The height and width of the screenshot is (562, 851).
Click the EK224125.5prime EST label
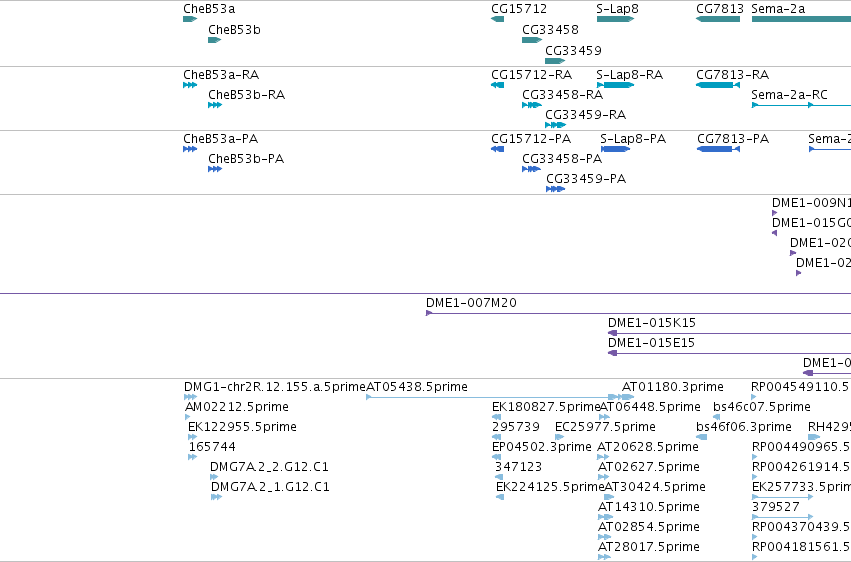pos(550,487)
